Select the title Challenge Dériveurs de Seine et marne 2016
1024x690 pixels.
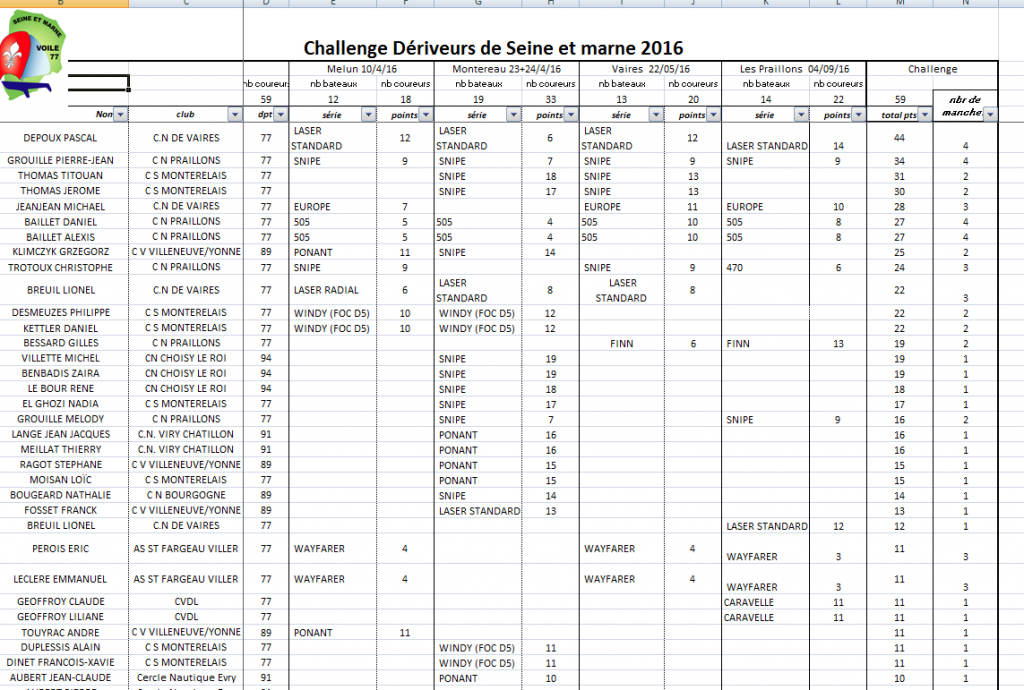click(493, 48)
